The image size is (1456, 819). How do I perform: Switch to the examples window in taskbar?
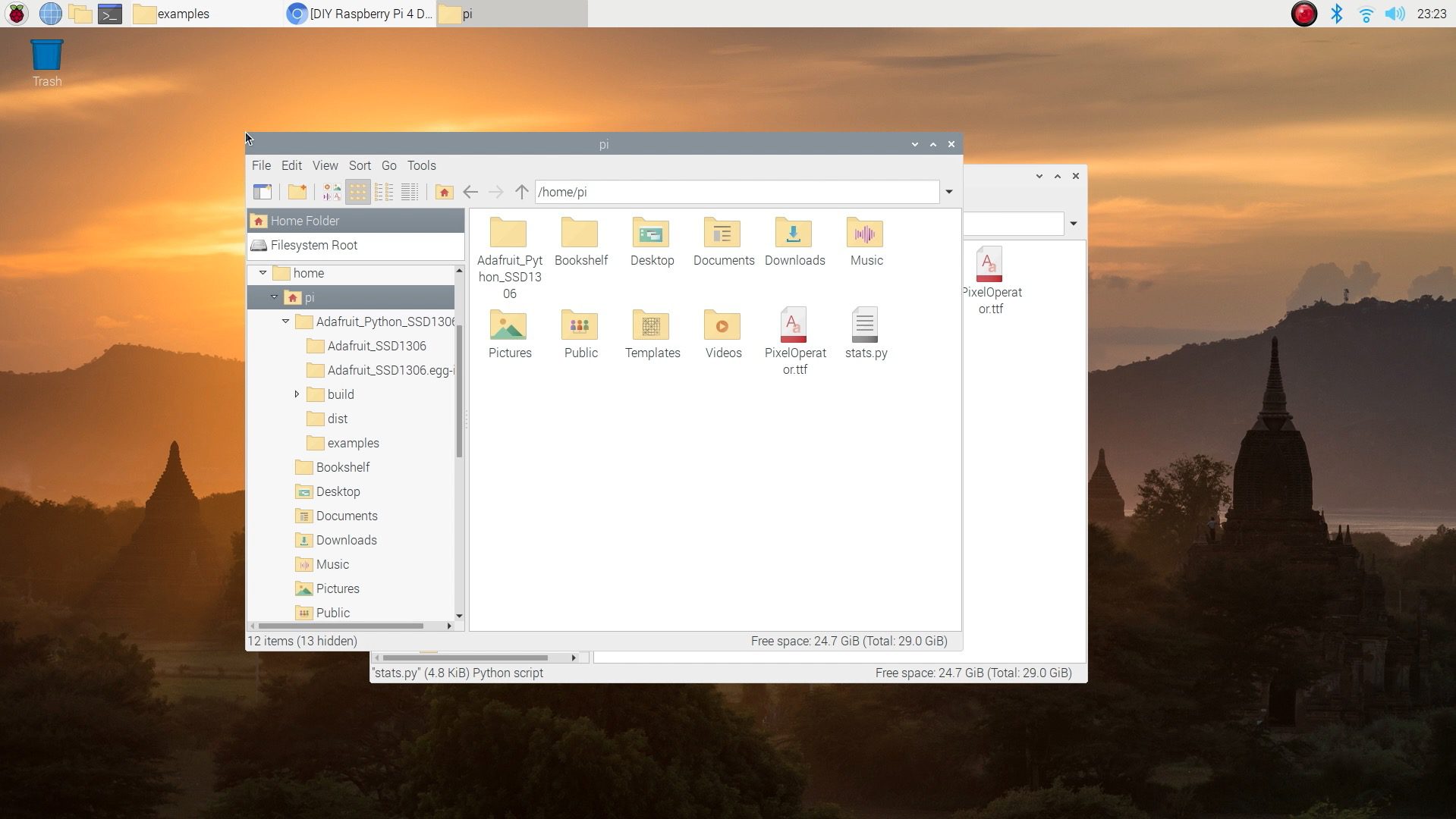[182, 14]
